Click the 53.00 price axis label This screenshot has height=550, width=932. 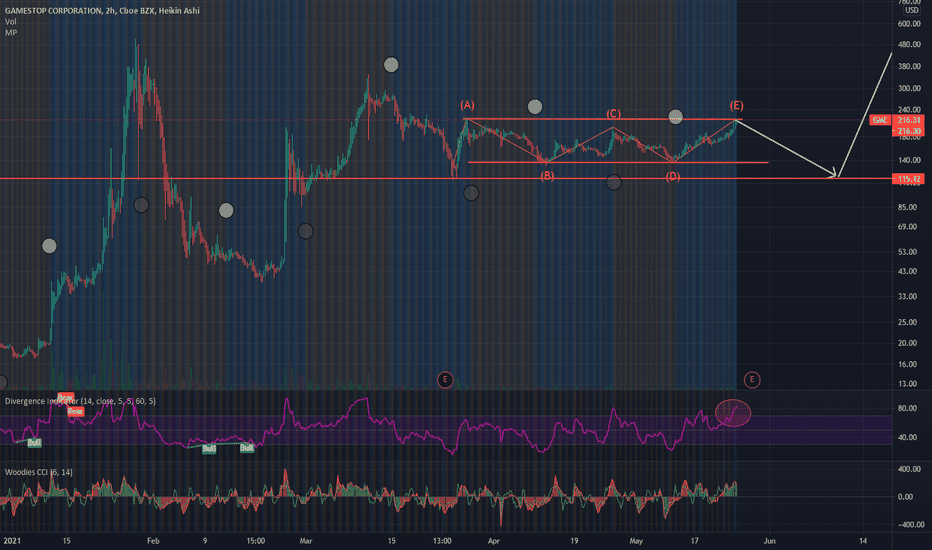[907, 252]
